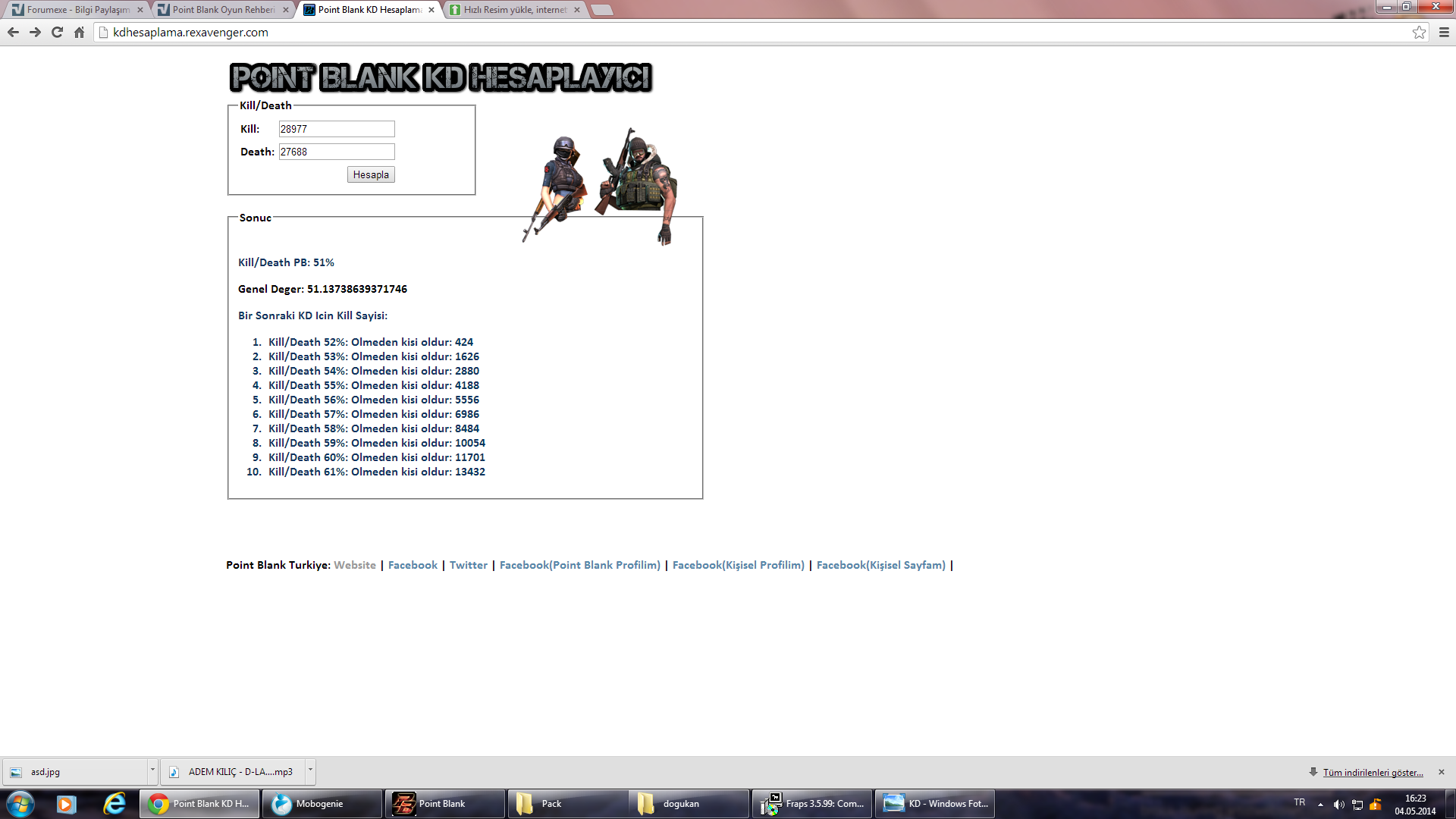Open the downloaded asd.jpg file
1456x819 pixels.
tap(76, 772)
